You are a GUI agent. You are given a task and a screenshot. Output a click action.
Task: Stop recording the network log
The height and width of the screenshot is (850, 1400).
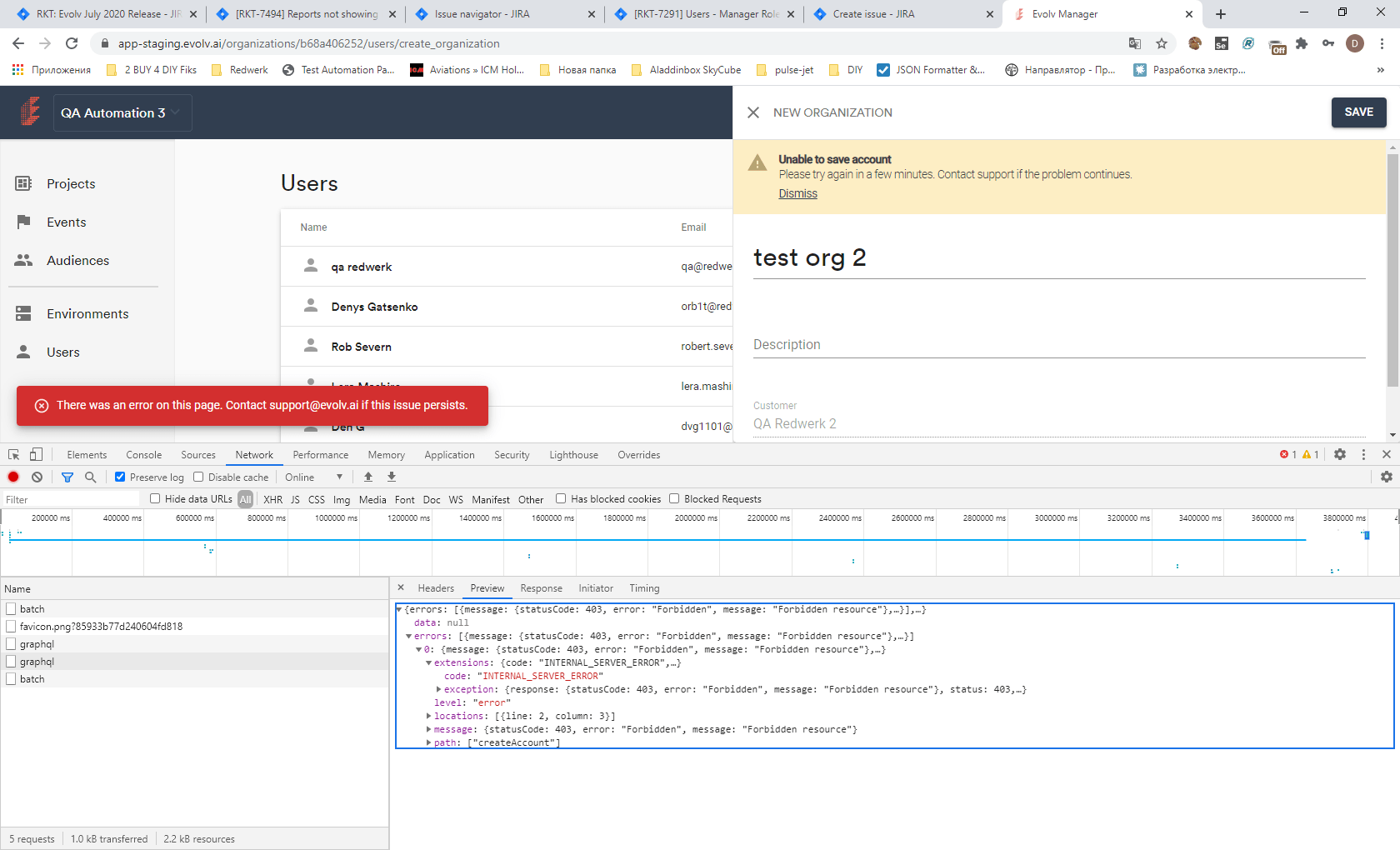(x=13, y=477)
